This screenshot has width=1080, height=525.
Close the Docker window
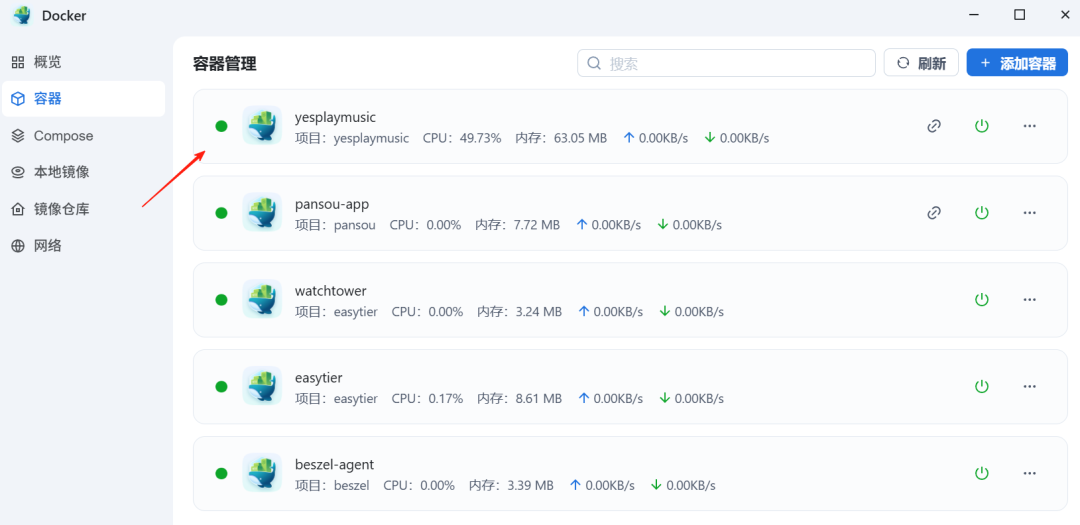pyautogui.click(x=1065, y=15)
